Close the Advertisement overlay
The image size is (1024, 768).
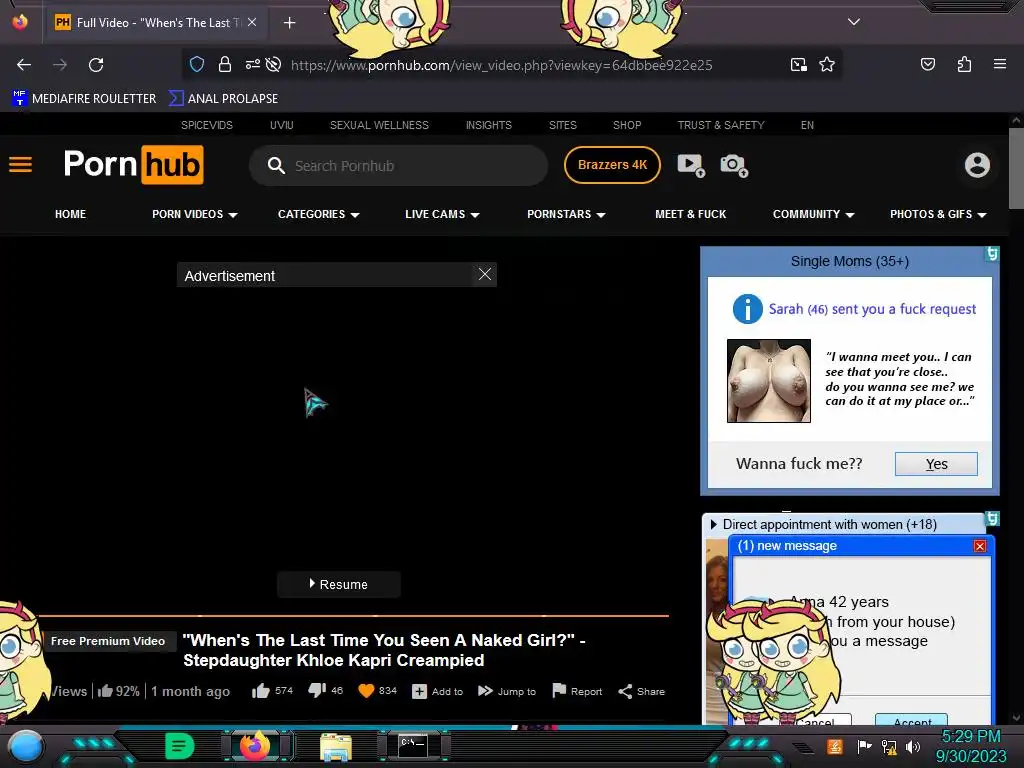click(x=485, y=274)
